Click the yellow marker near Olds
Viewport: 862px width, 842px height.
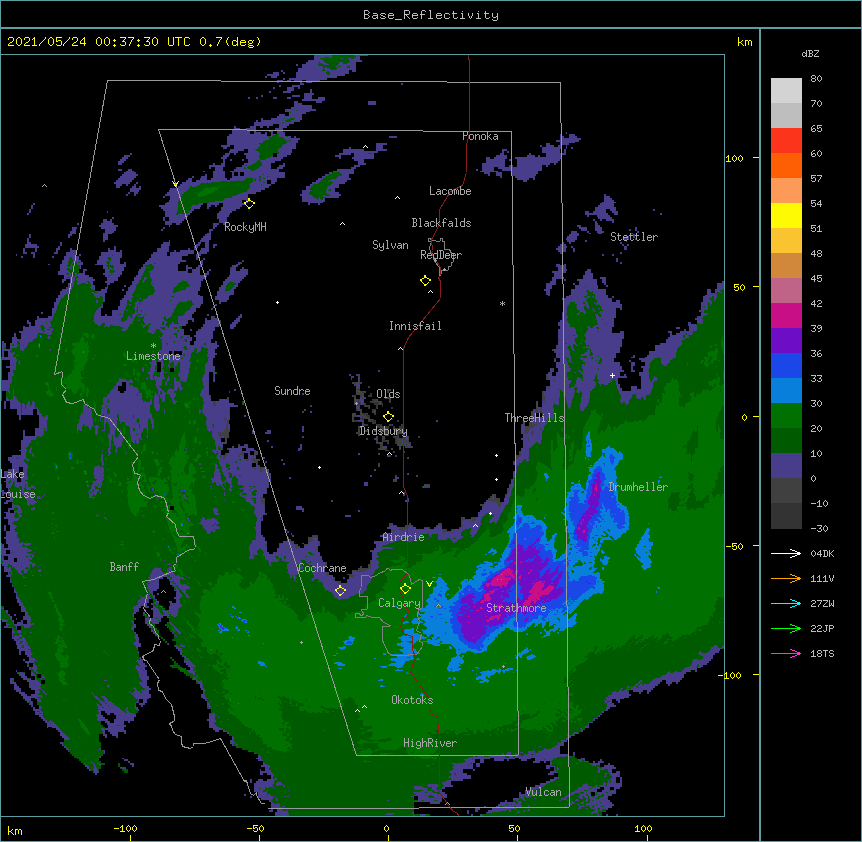tap(388, 417)
